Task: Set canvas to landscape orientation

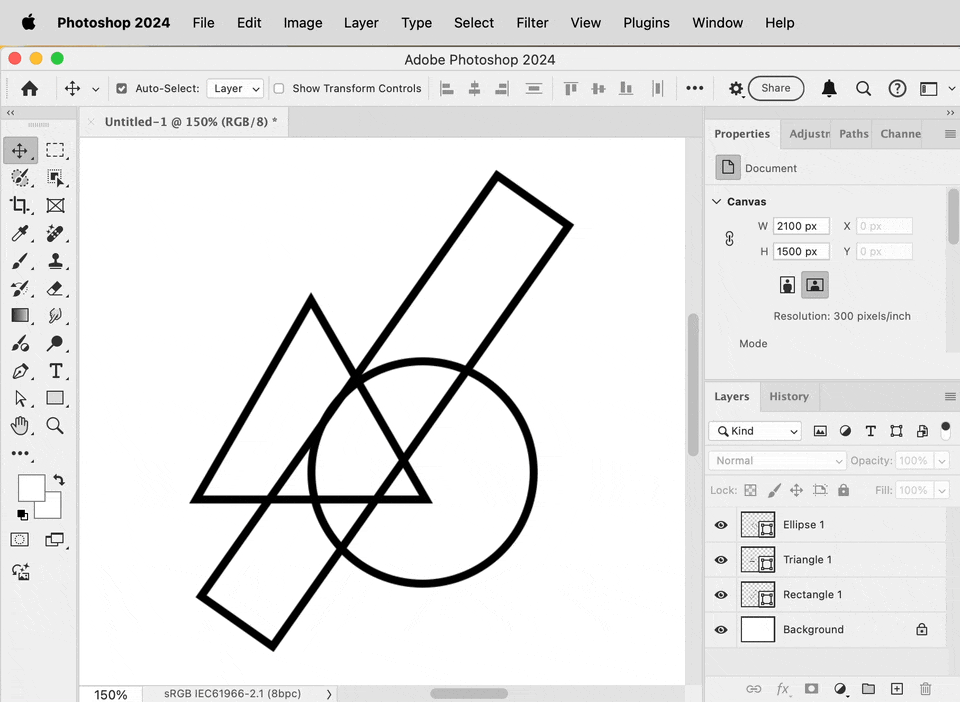Action: [815, 285]
